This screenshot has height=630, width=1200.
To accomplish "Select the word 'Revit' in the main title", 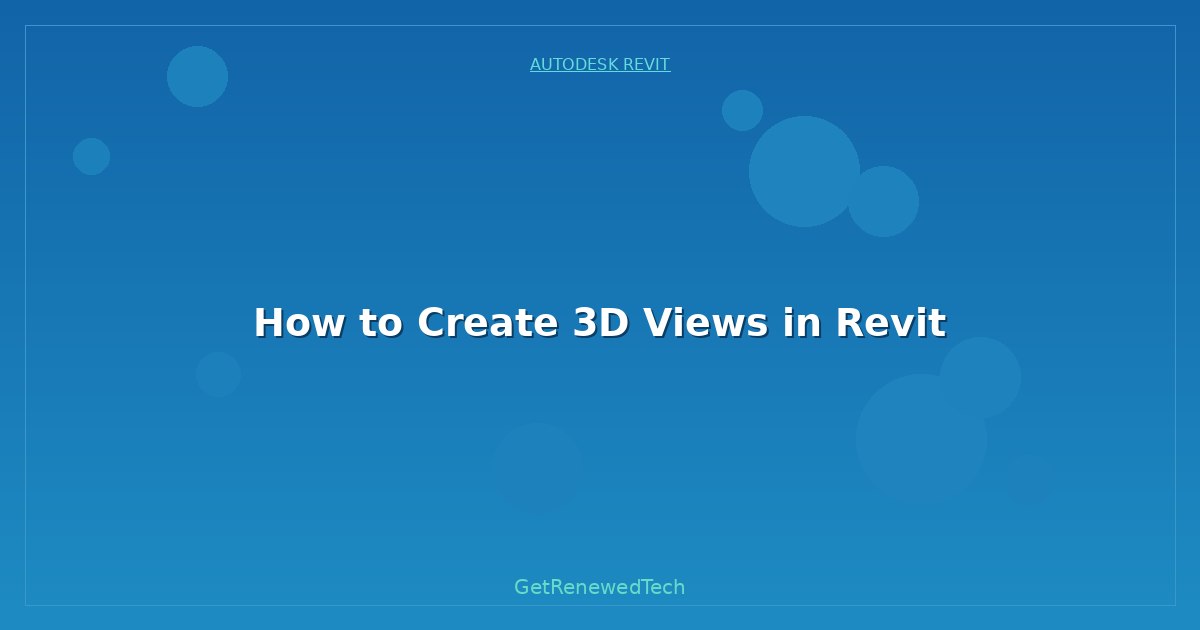I will click(x=890, y=323).
